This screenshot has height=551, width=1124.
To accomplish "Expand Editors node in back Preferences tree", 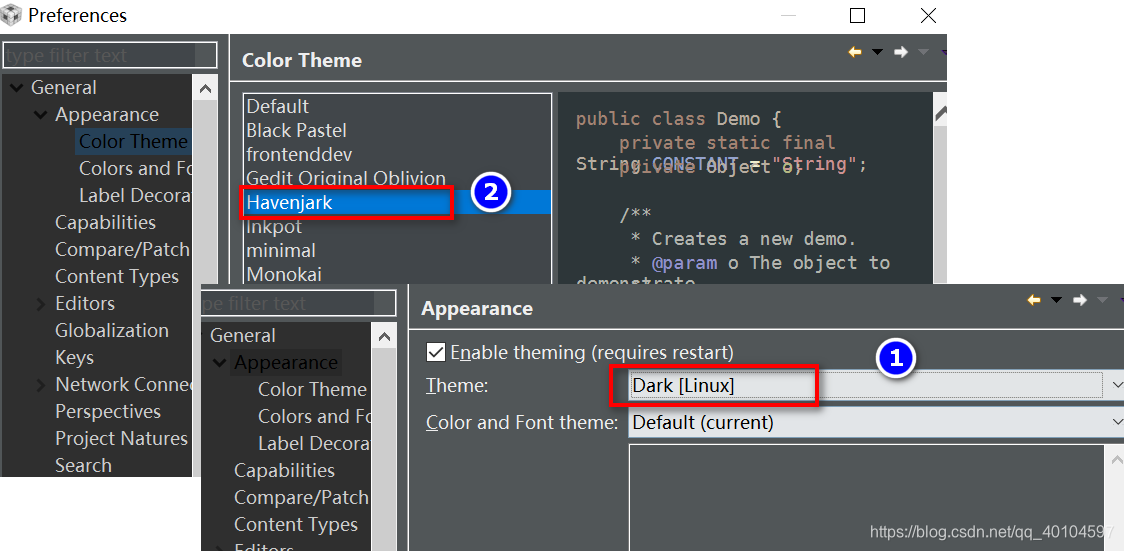I will point(41,305).
